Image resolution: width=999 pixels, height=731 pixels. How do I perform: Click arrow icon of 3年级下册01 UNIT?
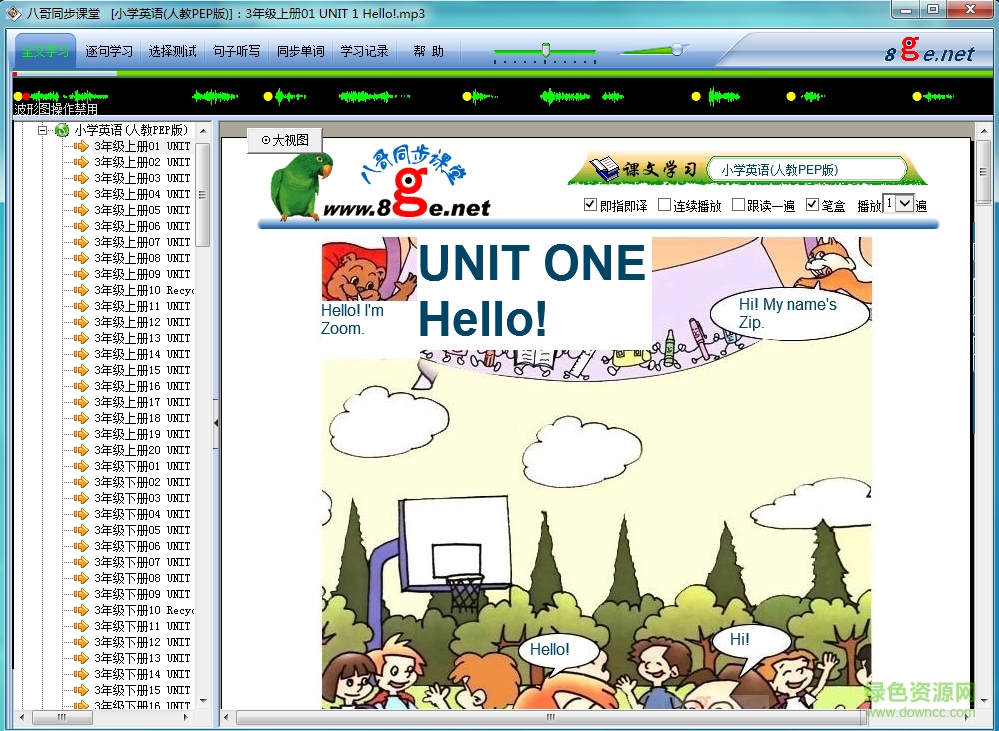point(81,466)
